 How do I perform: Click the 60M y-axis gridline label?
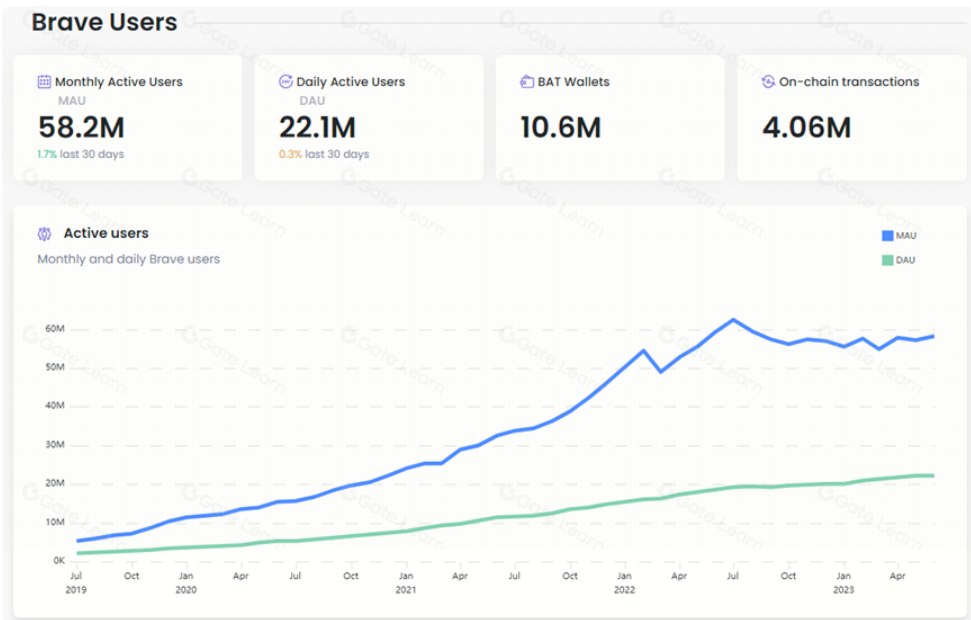point(53,329)
